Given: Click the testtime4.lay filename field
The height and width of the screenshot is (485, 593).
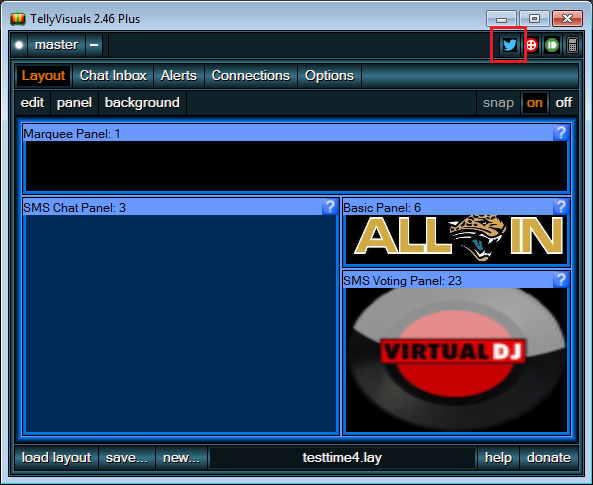Looking at the screenshot, I should click(342, 458).
